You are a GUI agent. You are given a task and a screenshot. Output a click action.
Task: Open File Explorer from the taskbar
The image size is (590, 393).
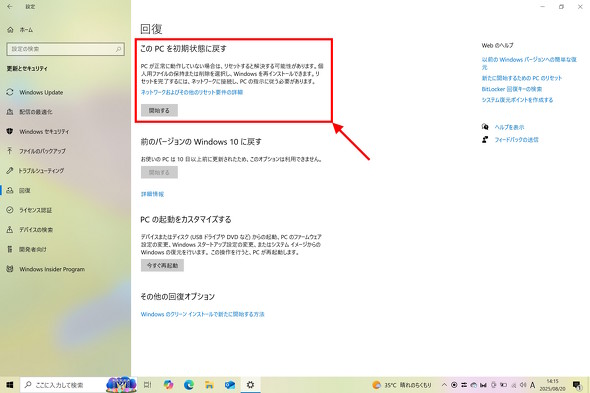coord(209,385)
